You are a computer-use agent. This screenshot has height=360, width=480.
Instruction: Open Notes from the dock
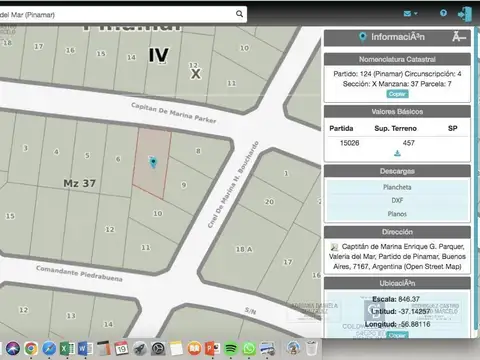click(x=176, y=349)
